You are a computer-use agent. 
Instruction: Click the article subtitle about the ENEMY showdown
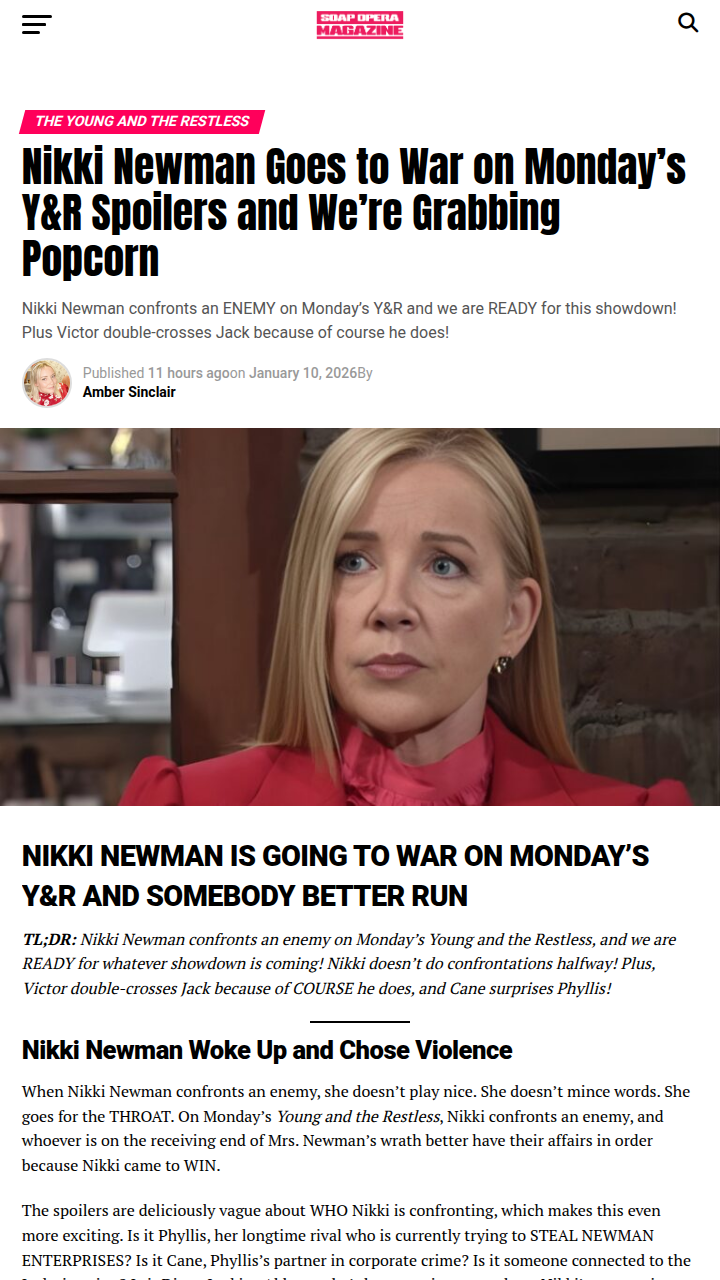(x=349, y=320)
